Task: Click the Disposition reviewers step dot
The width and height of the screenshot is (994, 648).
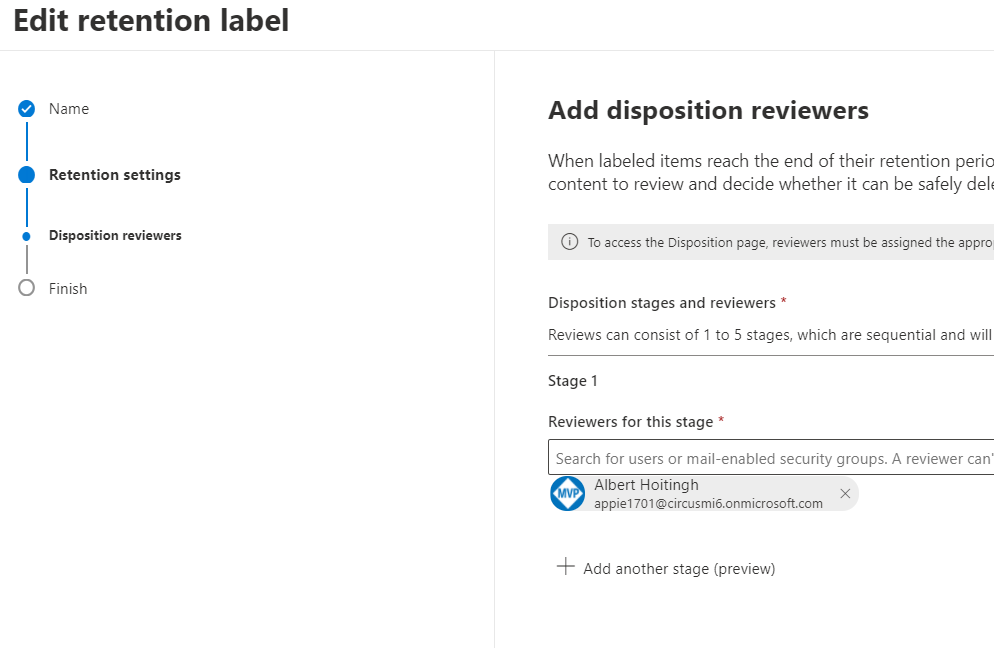Action: click(27, 236)
